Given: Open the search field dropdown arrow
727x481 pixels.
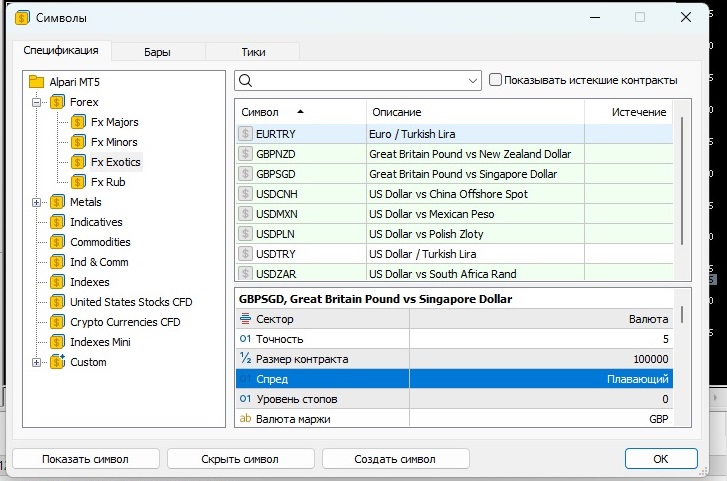Looking at the screenshot, I should (473, 80).
